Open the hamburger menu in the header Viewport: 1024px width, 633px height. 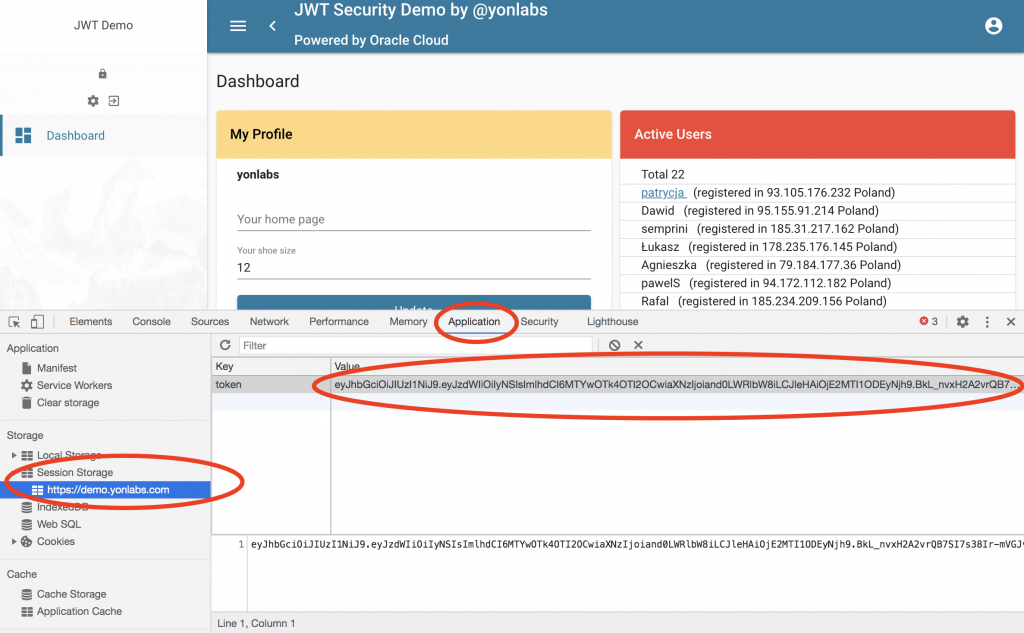pos(238,26)
